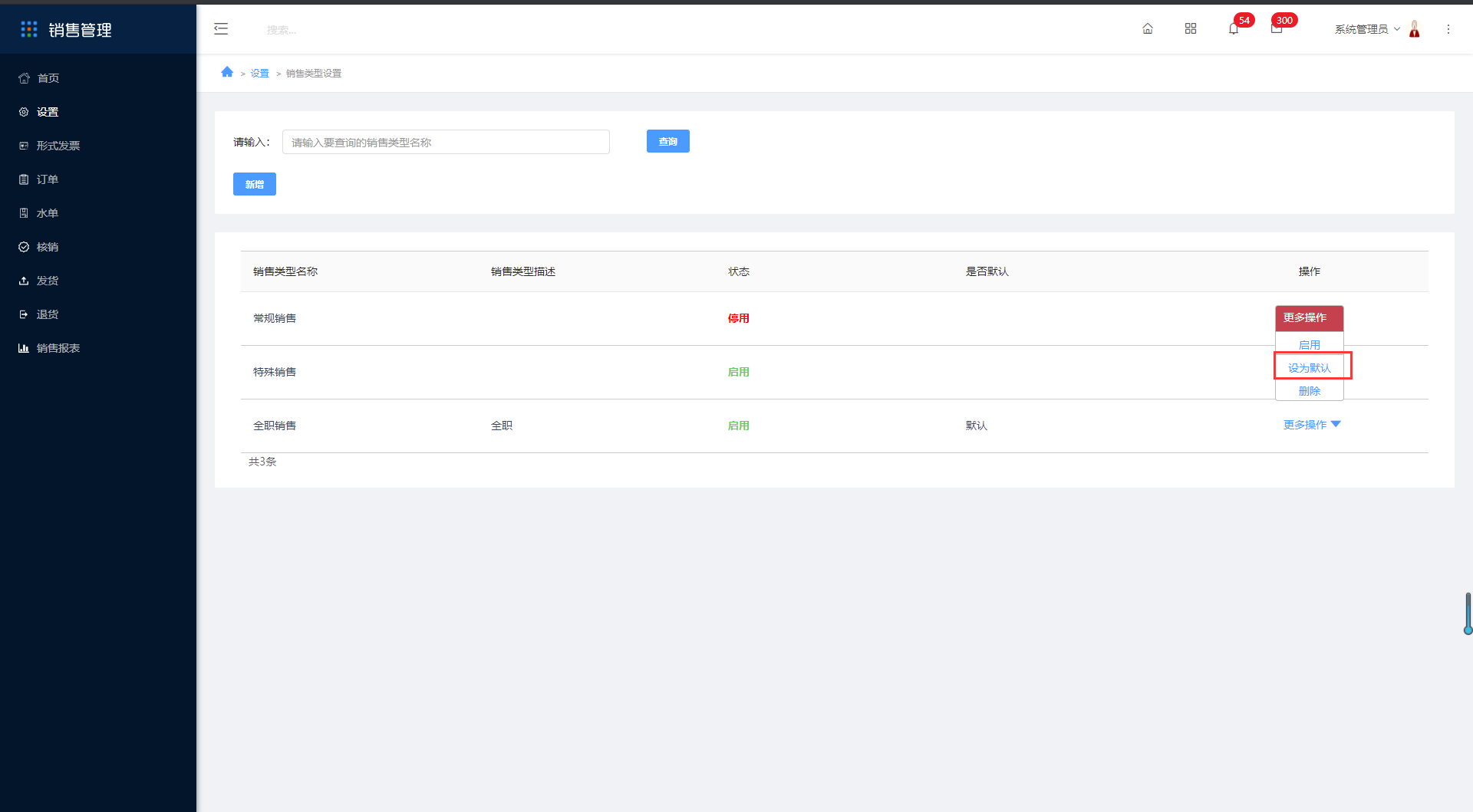Click the 退货 exit icon in sidebar
1473x812 pixels.
24,314
